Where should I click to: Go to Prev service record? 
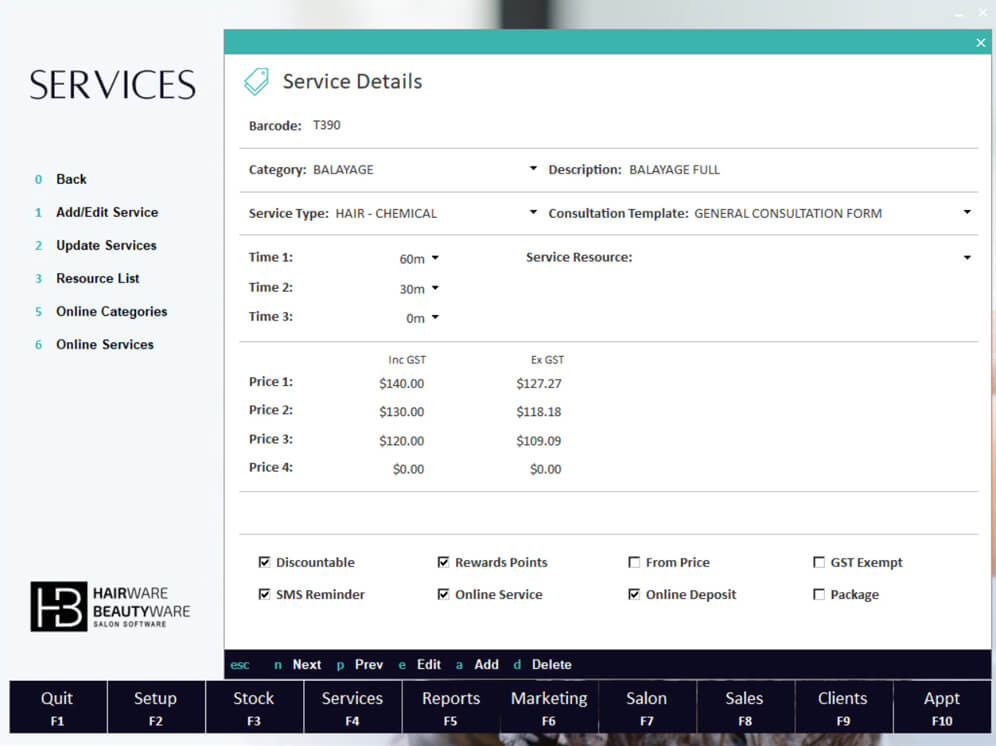369,665
